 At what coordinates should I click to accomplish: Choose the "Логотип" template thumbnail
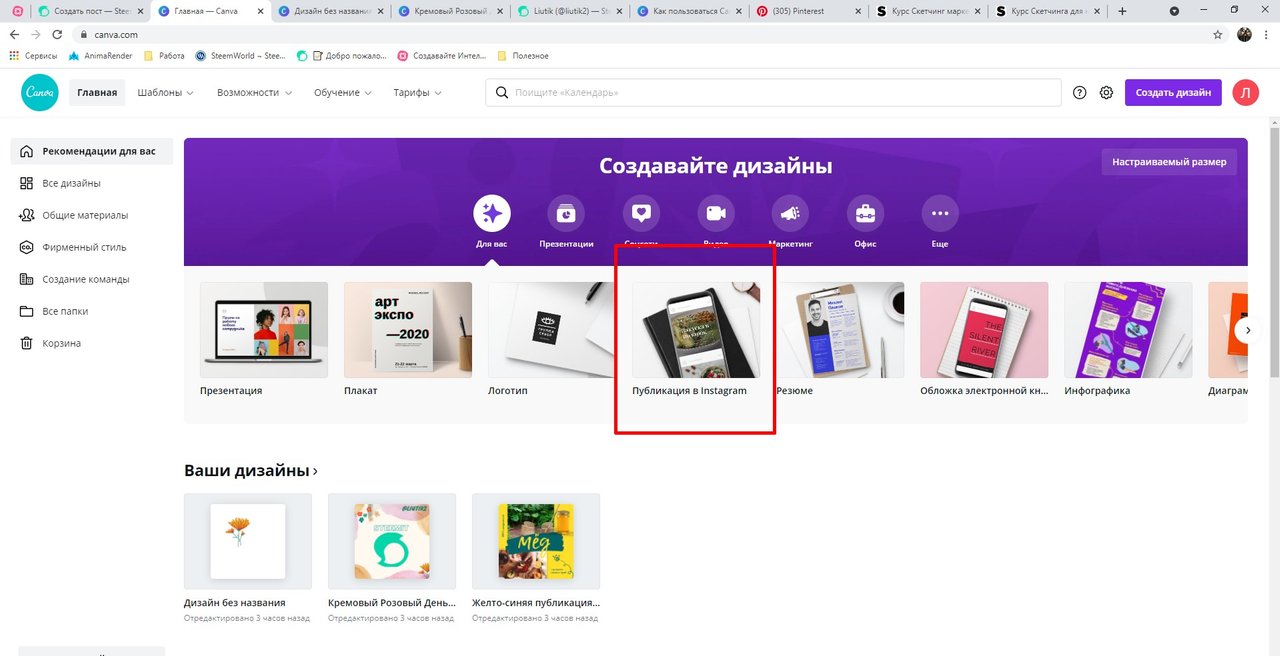(552, 329)
